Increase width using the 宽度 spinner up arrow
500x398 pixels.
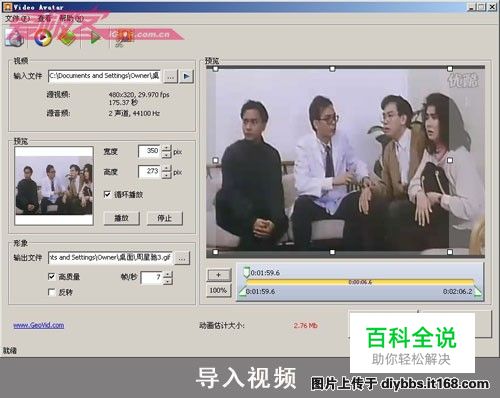pos(166,148)
